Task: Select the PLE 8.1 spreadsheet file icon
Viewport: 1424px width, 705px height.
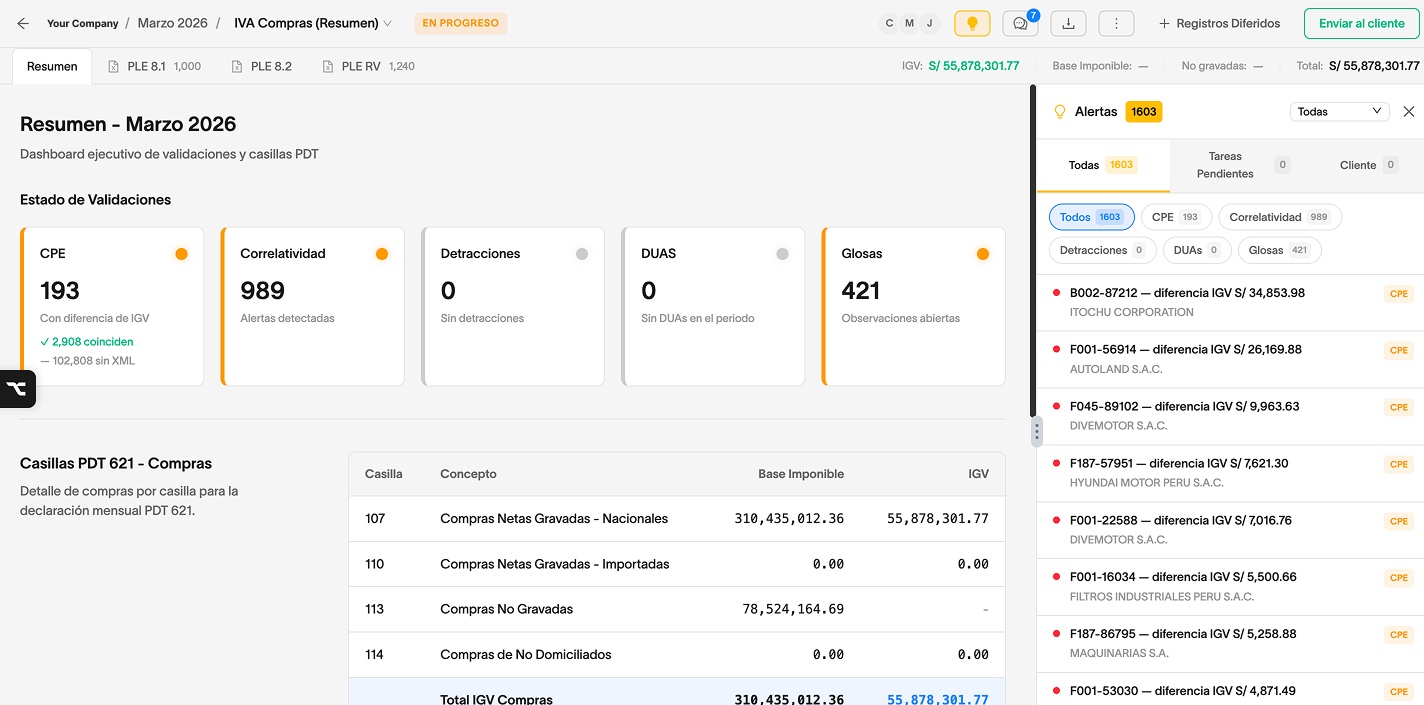Action: tap(115, 66)
